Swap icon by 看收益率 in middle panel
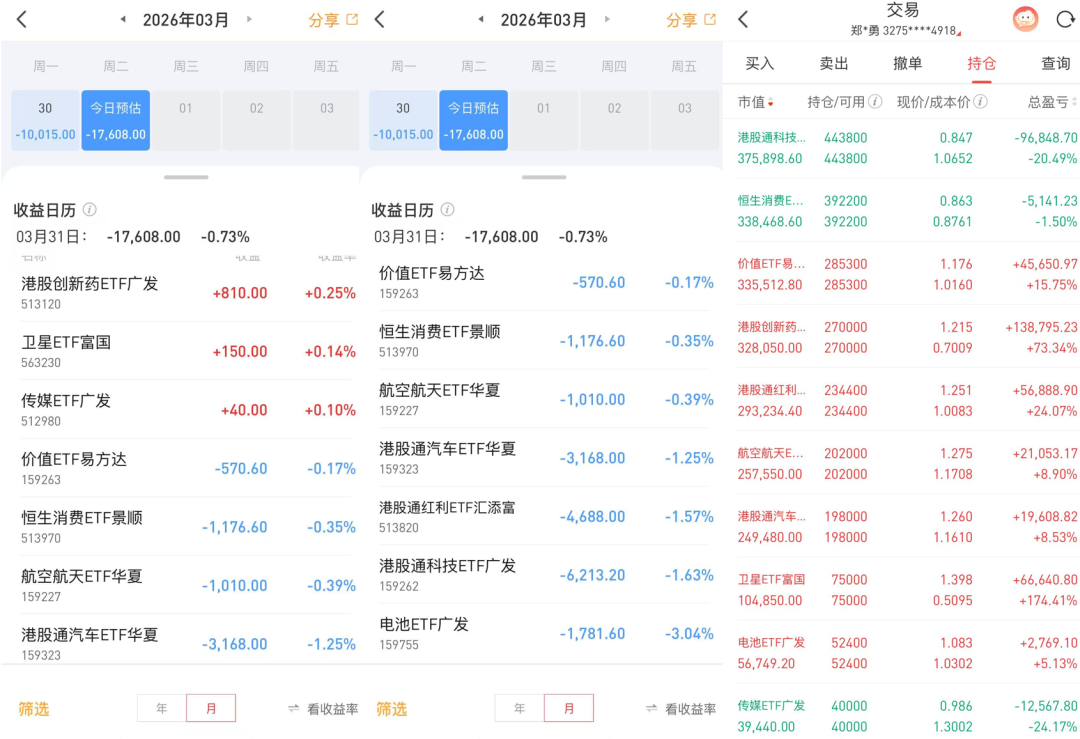This screenshot has height=739, width=1080. 652,708
